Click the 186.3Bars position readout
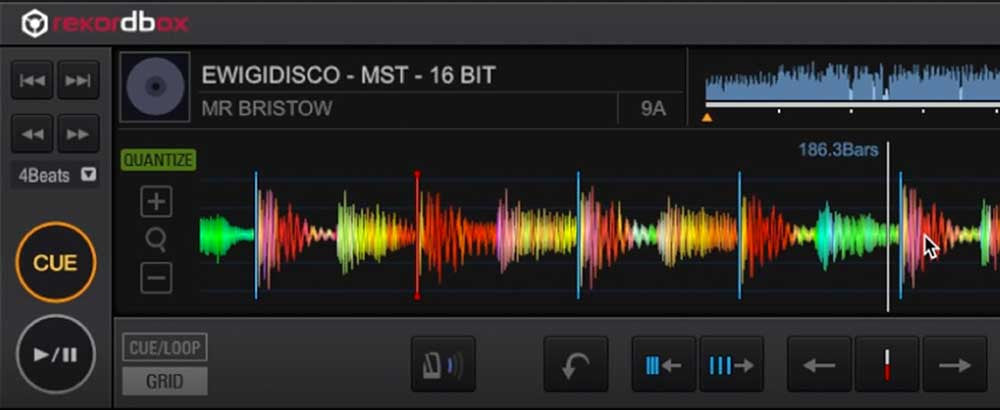The height and width of the screenshot is (410, 1000). [x=838, y=150]
